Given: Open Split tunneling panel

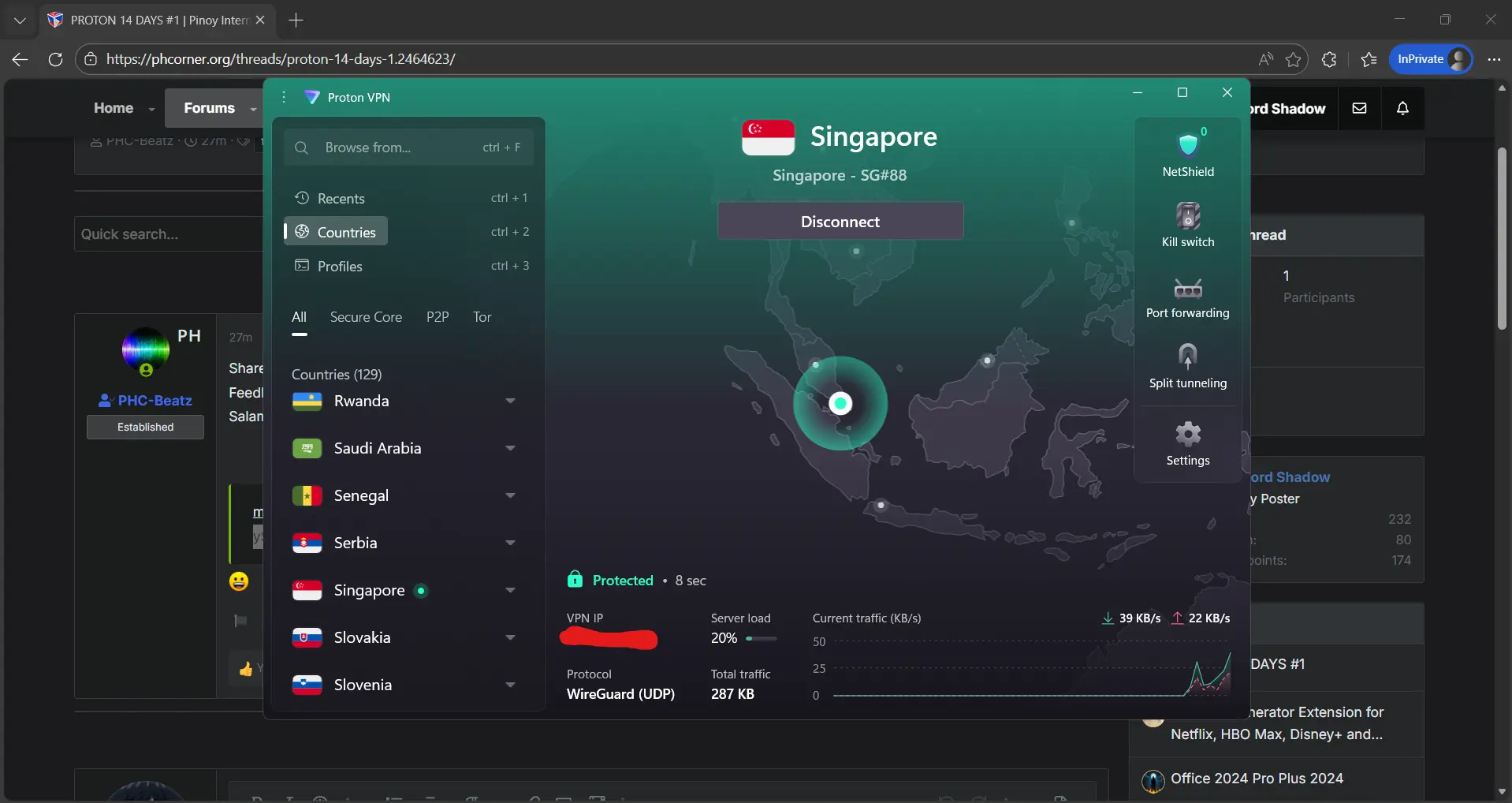Looking at the screenshot, I should [x=1188, y=356].
